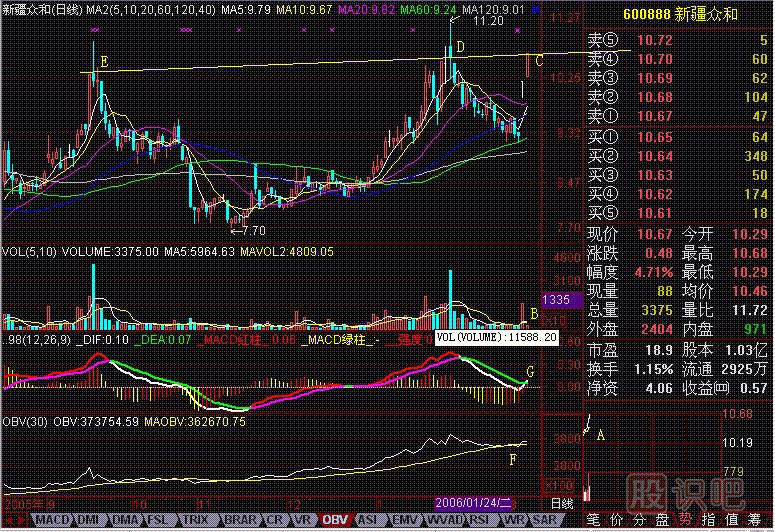
Task: Select the 势 trend tab
Action: pyautogui.click(x=685, y=519)
